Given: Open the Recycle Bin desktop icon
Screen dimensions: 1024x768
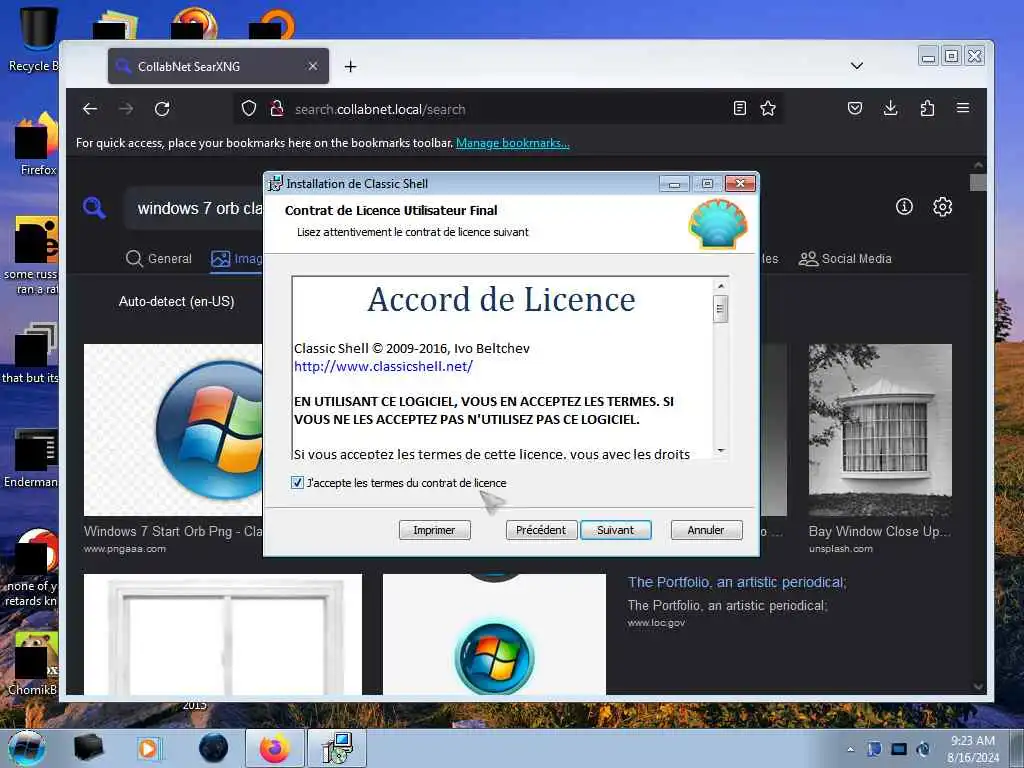Looking at the screenshot, I should [x=34, y=37].
